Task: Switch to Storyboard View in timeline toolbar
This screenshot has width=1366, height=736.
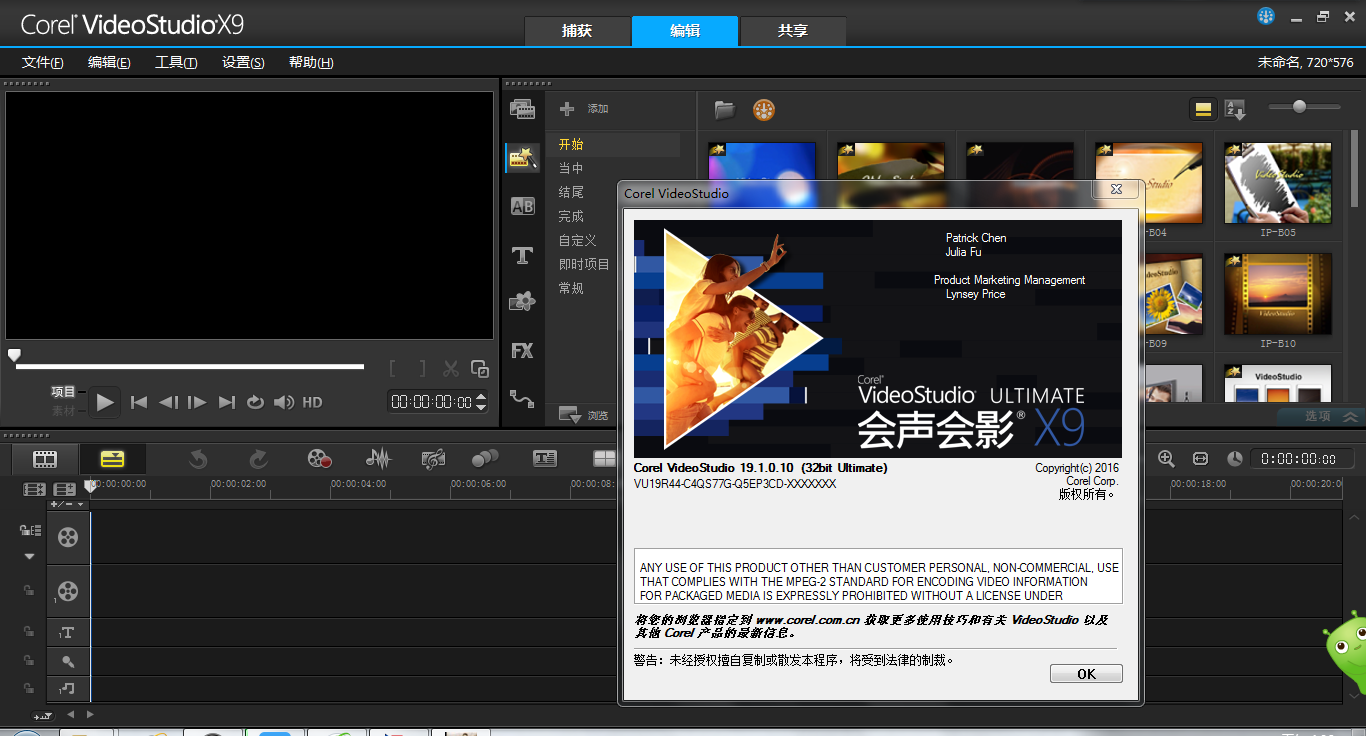Action: tap(45, 459)
